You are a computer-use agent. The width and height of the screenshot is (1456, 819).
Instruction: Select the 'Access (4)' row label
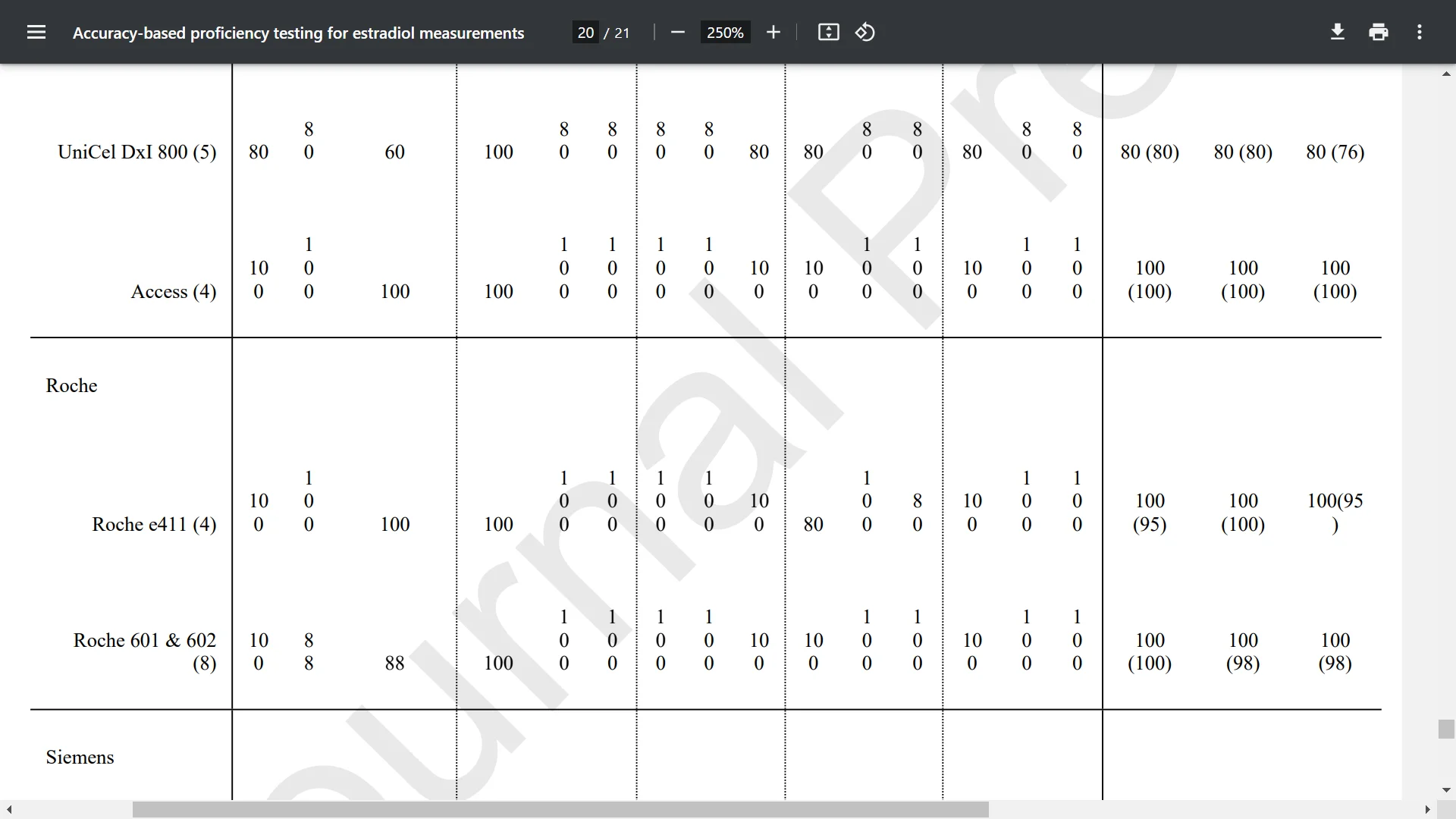(x=174, y=291)
